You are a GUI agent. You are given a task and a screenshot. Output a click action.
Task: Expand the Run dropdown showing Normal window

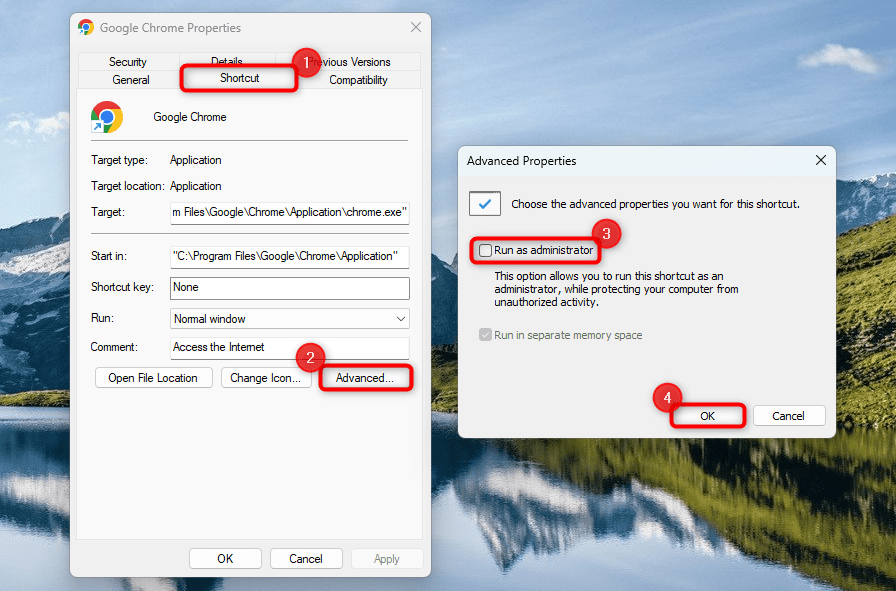(290, 319)
